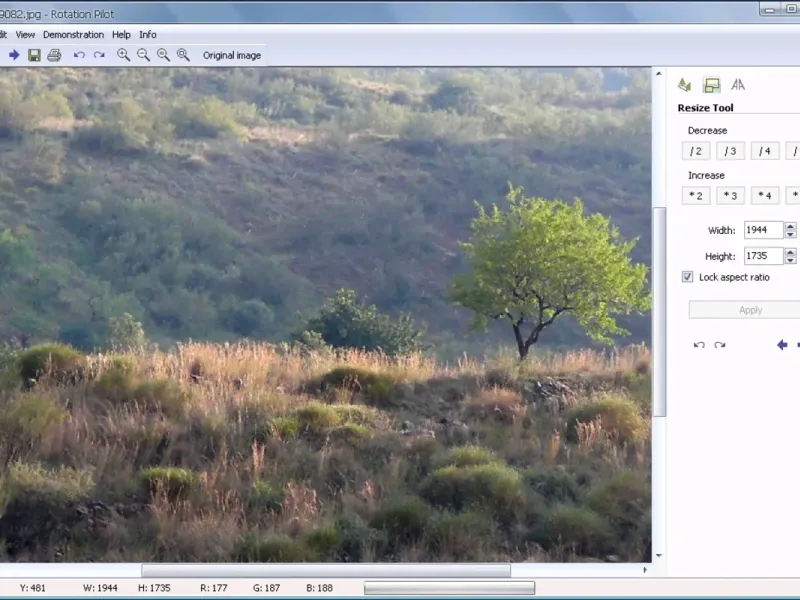
Task: Click the Decrease label in the panel
Action: coord(707,131)
